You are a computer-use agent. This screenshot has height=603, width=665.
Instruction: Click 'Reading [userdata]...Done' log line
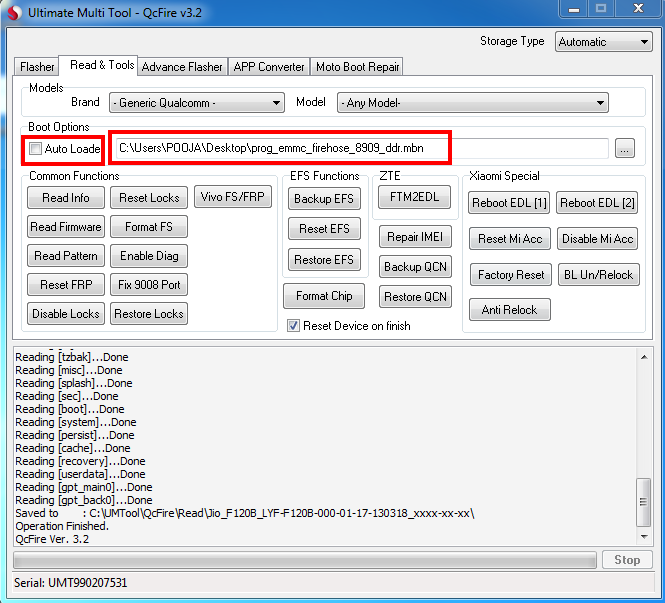point(80,474)
